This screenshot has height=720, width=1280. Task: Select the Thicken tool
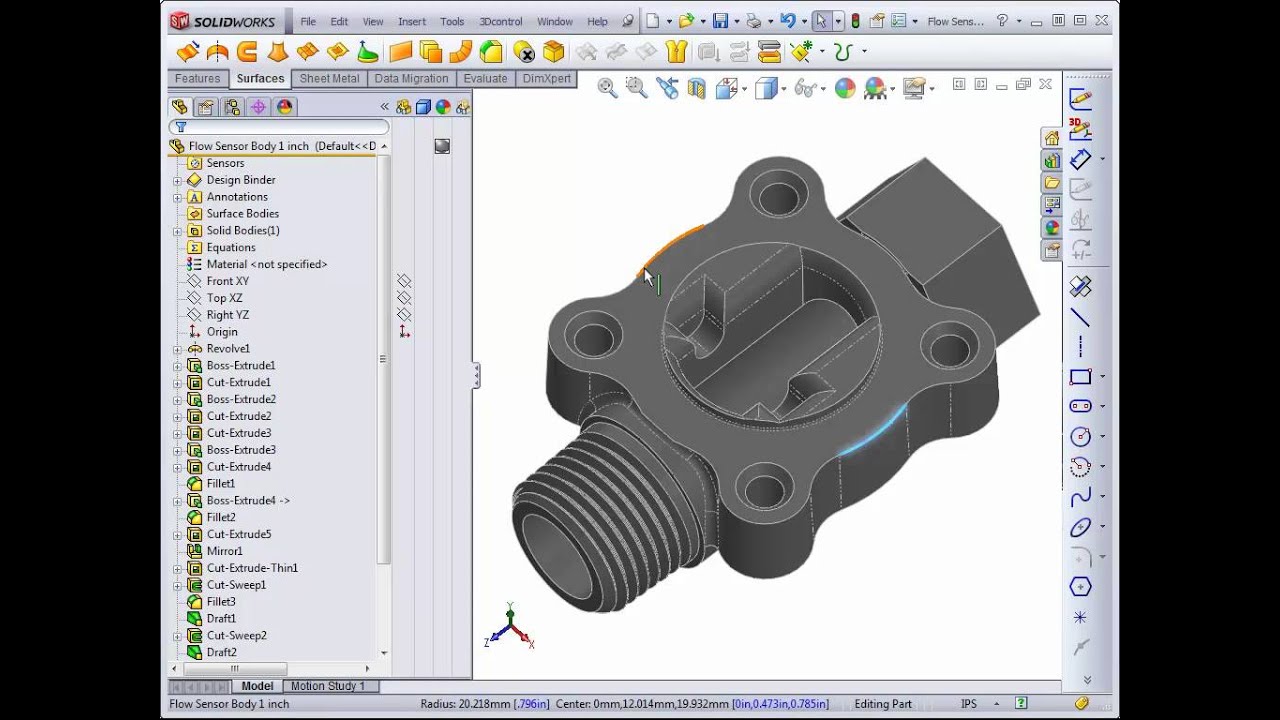pyautogui.click(x=709, y=52)
